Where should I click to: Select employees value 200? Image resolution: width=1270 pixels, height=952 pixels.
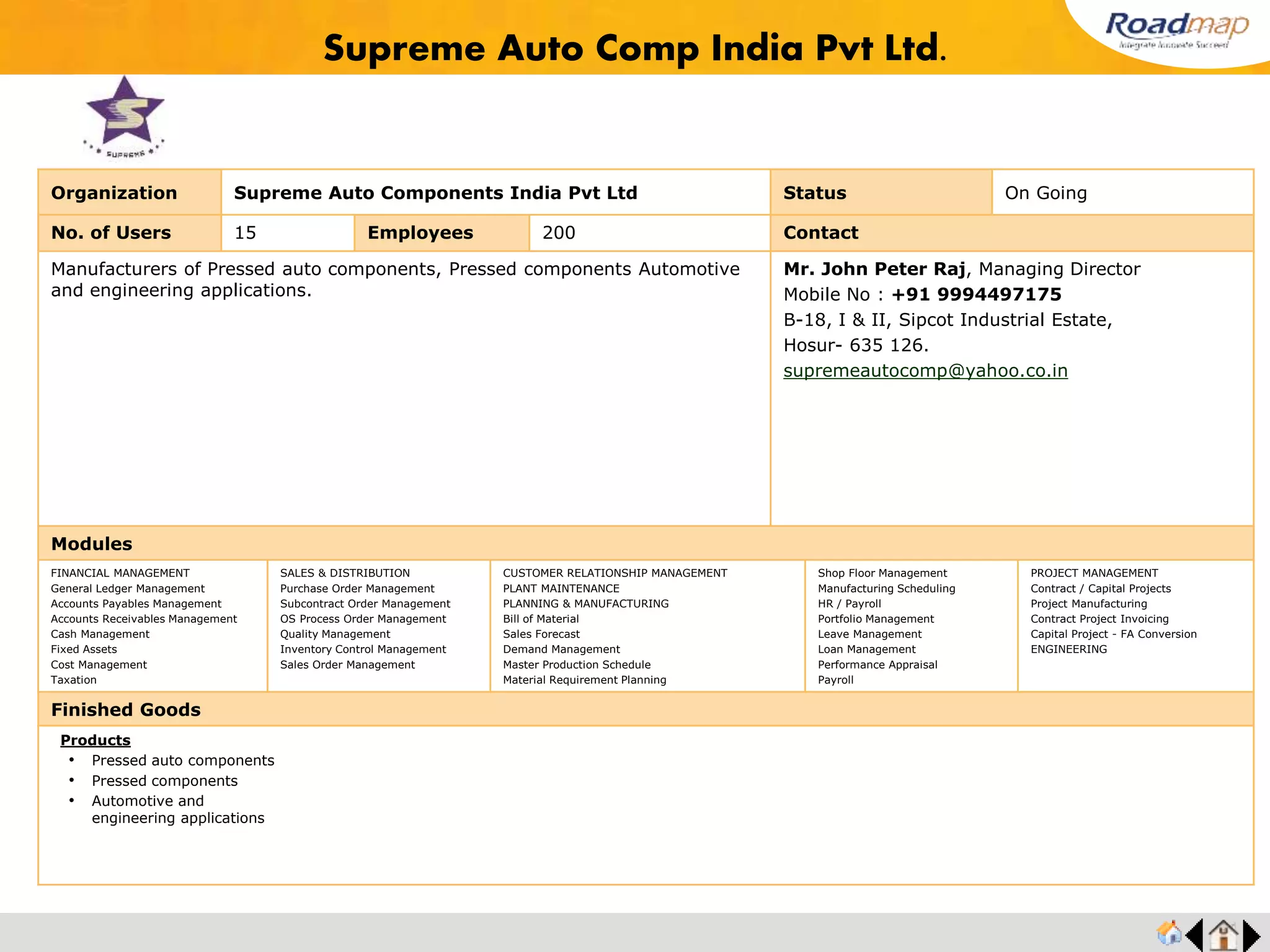click(x=559, y=232)
